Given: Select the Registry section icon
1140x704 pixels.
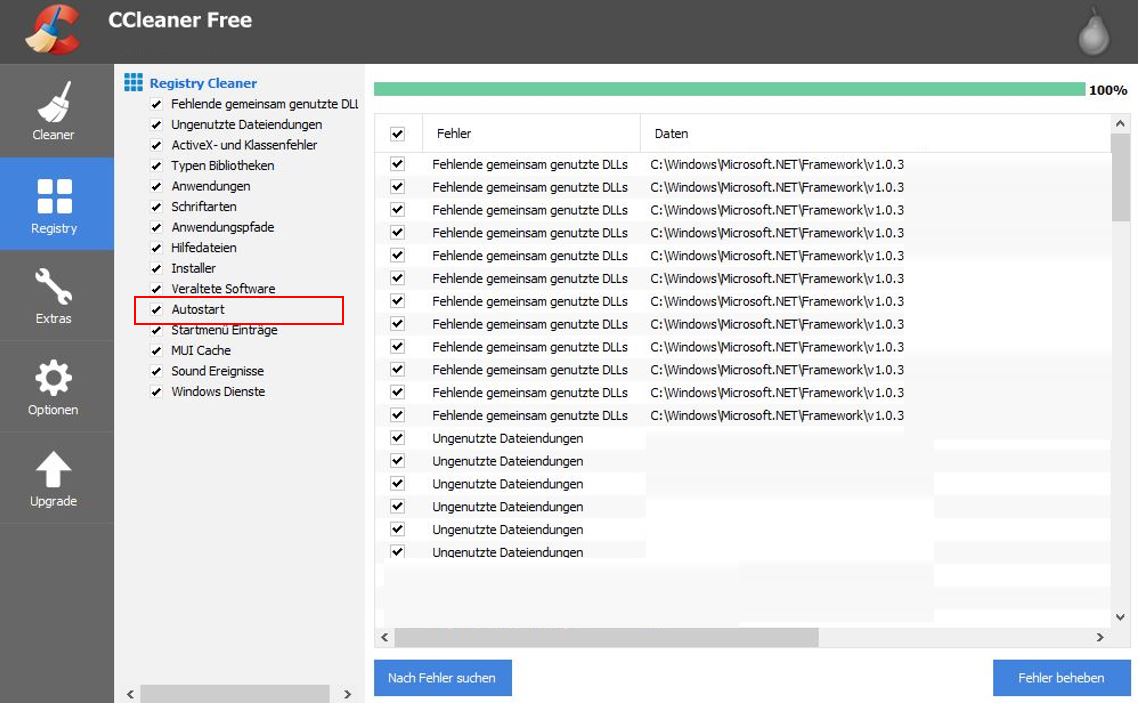Looking at the screenshot, I should (55, 196).
